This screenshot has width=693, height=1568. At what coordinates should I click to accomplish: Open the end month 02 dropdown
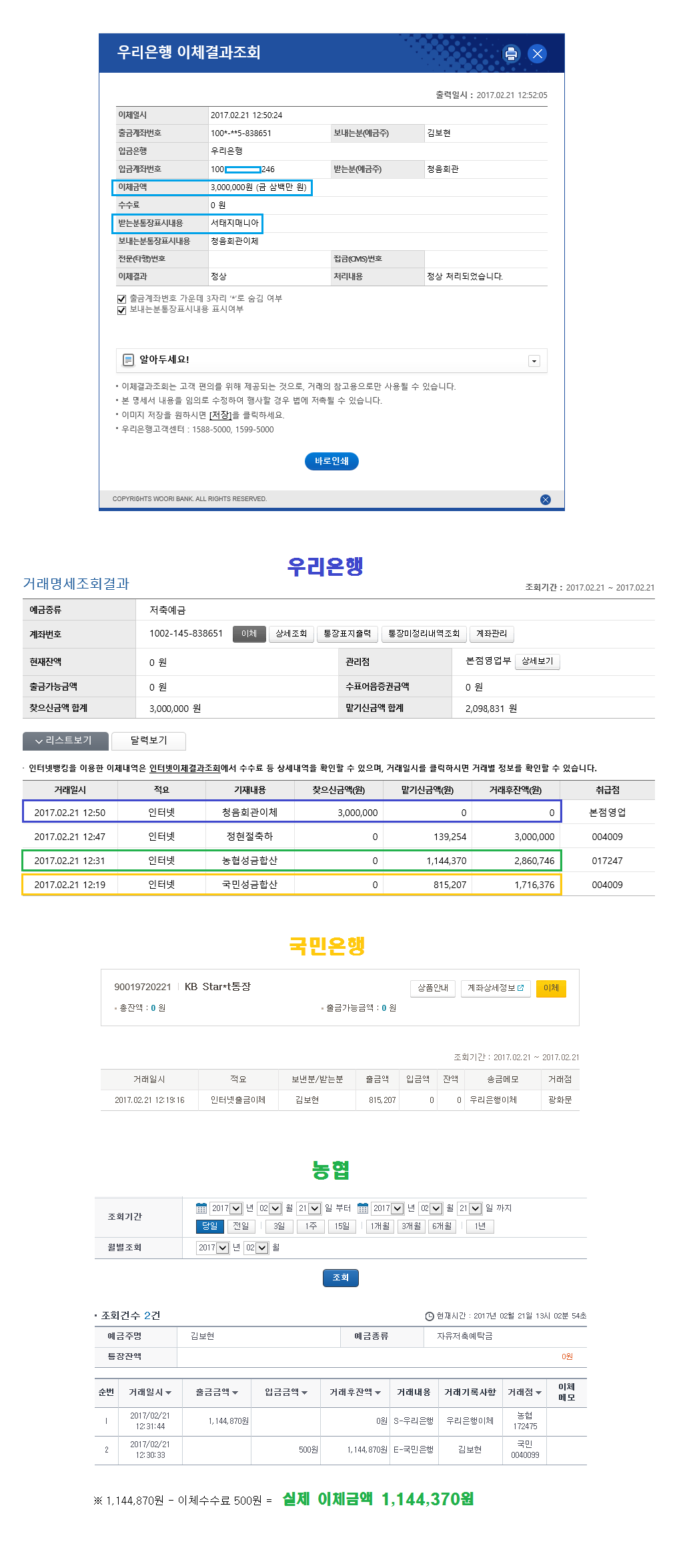click(431, 1208)
